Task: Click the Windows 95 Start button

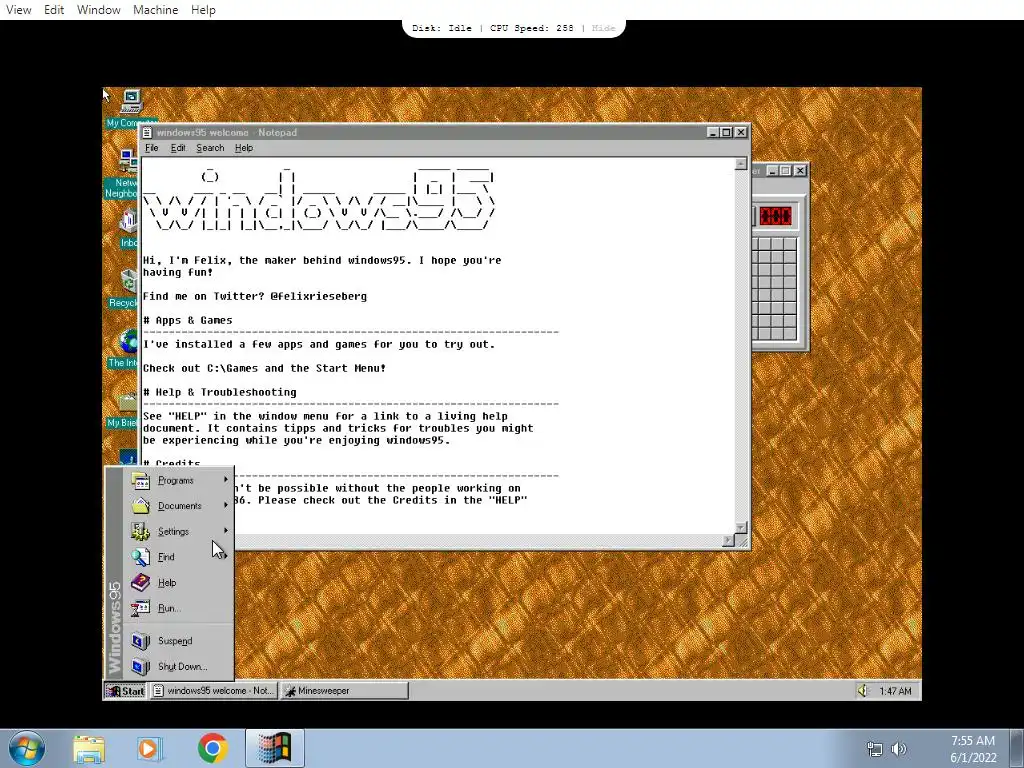Action: (125, 691)
